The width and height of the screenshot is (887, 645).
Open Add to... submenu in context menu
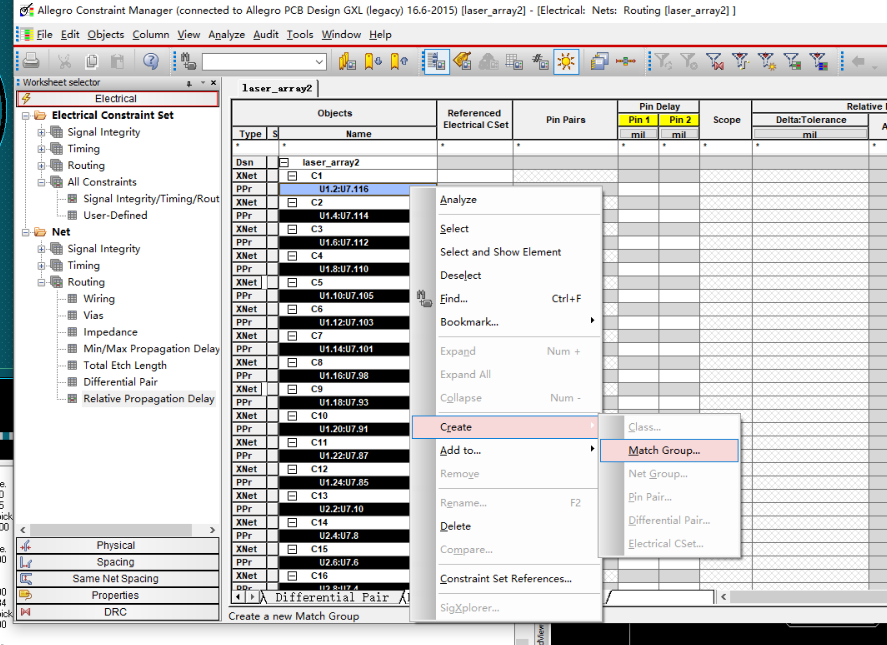coord(505,450)
